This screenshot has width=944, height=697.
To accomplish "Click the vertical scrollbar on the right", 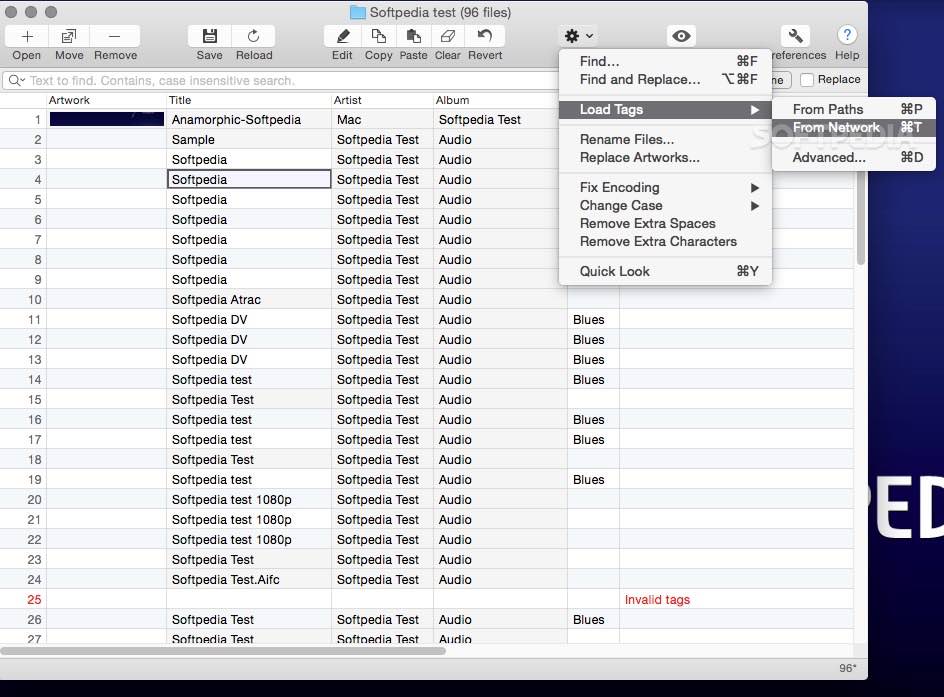I will [860, 217].
